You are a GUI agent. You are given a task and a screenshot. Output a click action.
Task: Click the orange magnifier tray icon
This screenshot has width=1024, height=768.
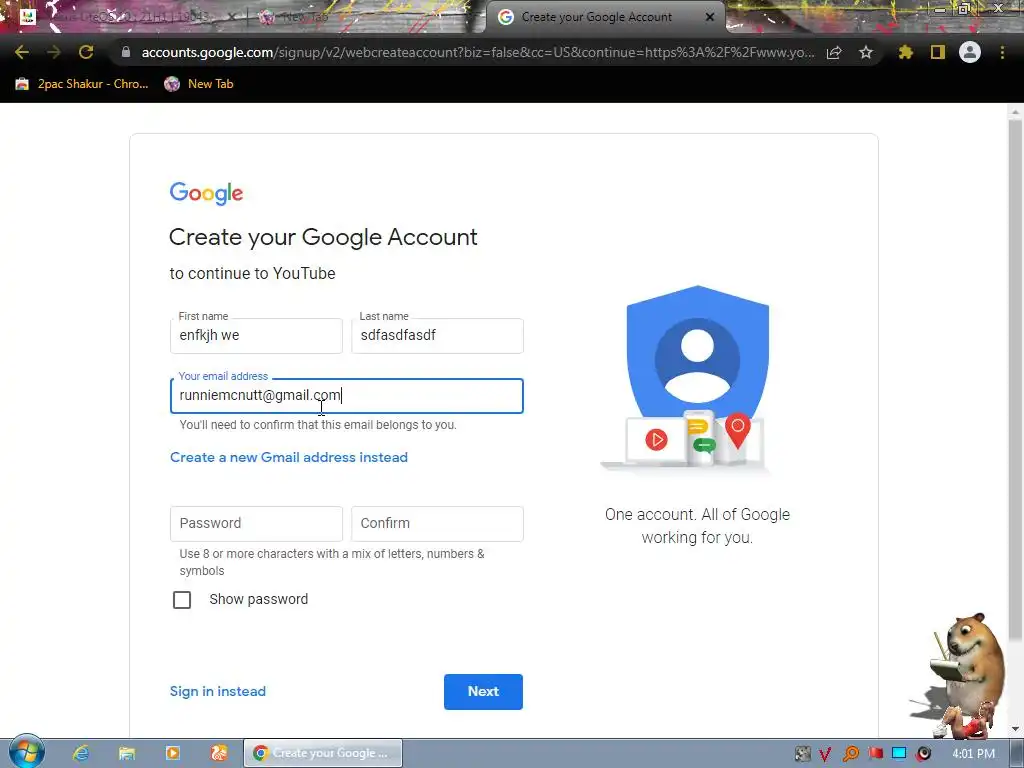850,754
